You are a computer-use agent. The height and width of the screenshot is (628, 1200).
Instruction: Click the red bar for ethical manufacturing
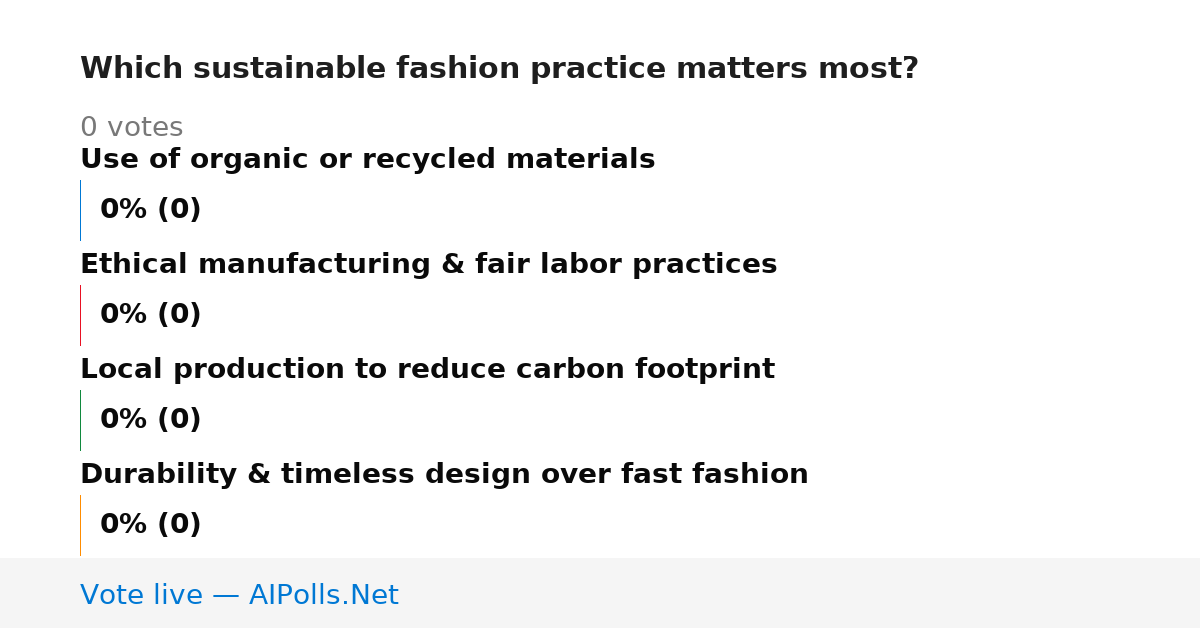tap(80, 315)
